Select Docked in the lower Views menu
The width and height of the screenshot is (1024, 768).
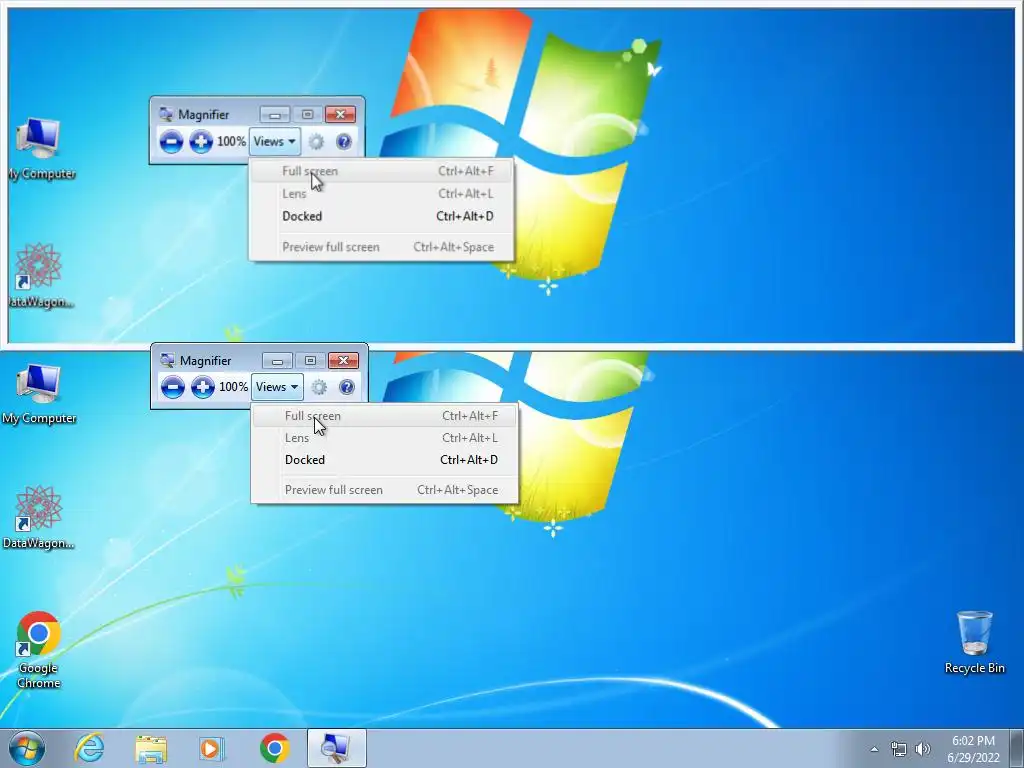pos(385,460)
